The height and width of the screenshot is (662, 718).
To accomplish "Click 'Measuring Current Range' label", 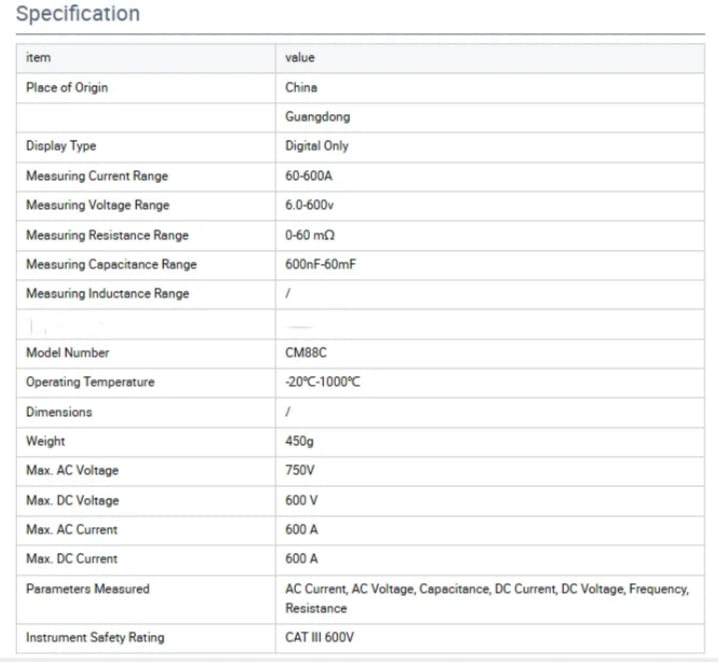I will pyautogui.click(x=97, y=176).
